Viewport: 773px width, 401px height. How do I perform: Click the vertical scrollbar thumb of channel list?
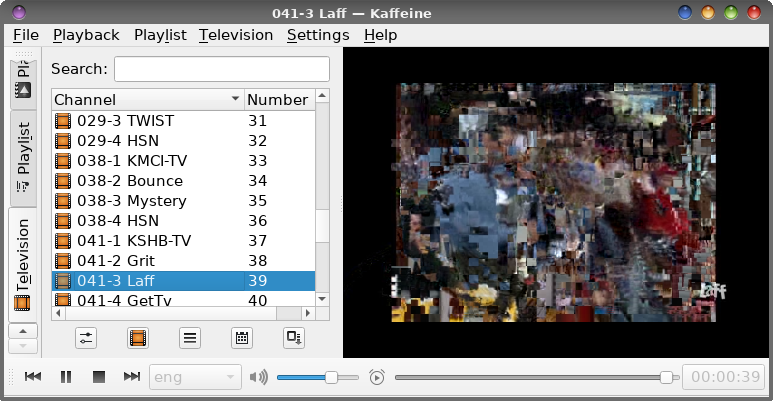click(322, 225)
